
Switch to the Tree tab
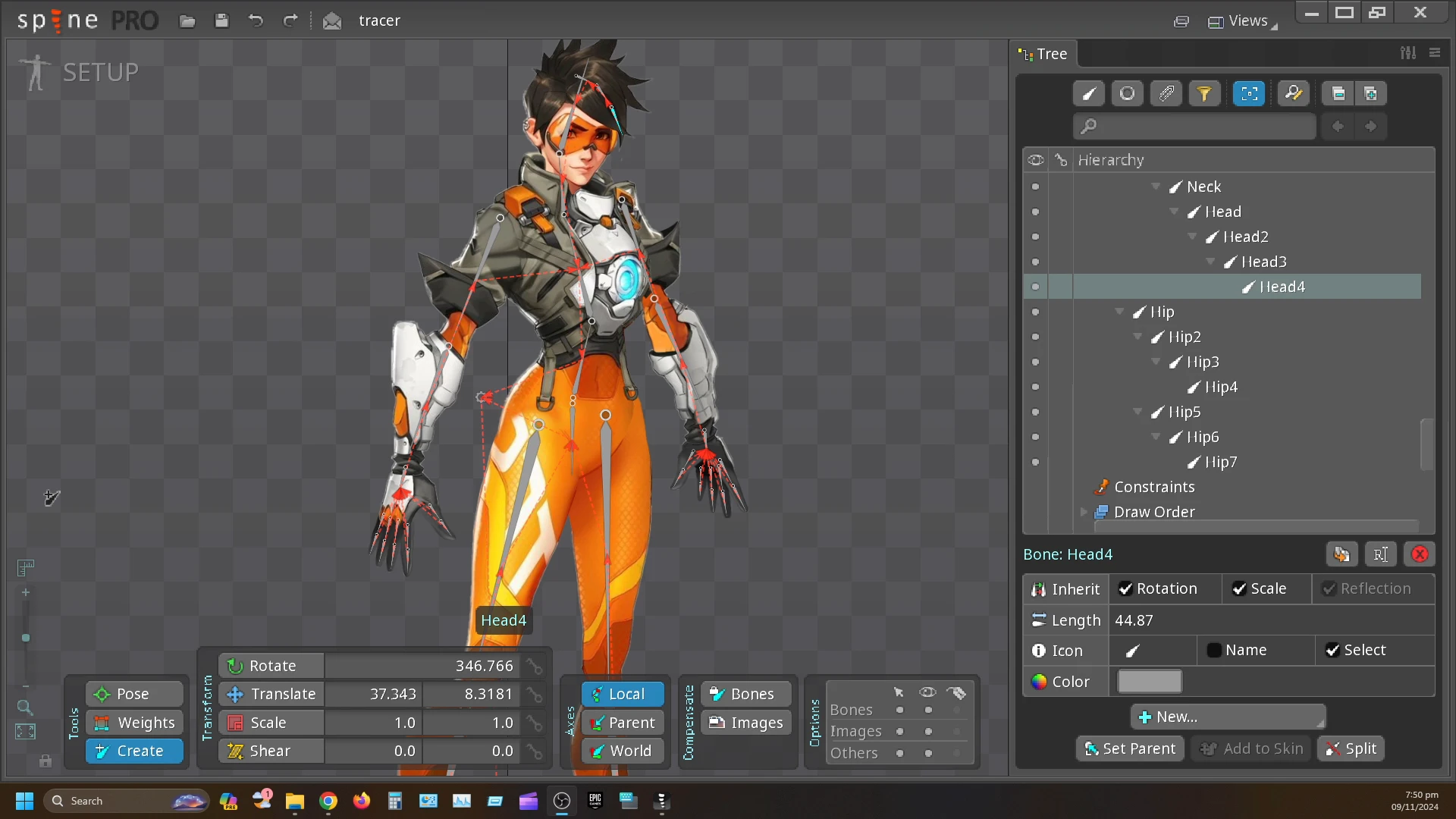tap(1044, 54)
